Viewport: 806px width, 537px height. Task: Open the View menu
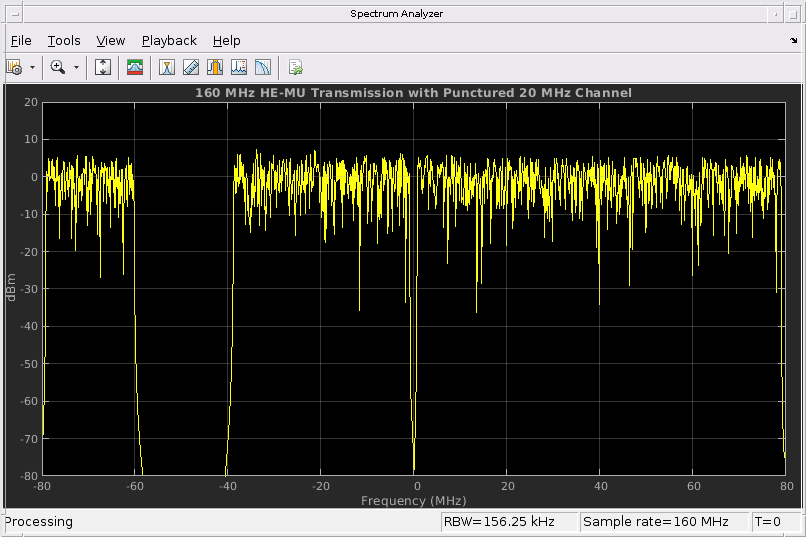tap(111, 41)
